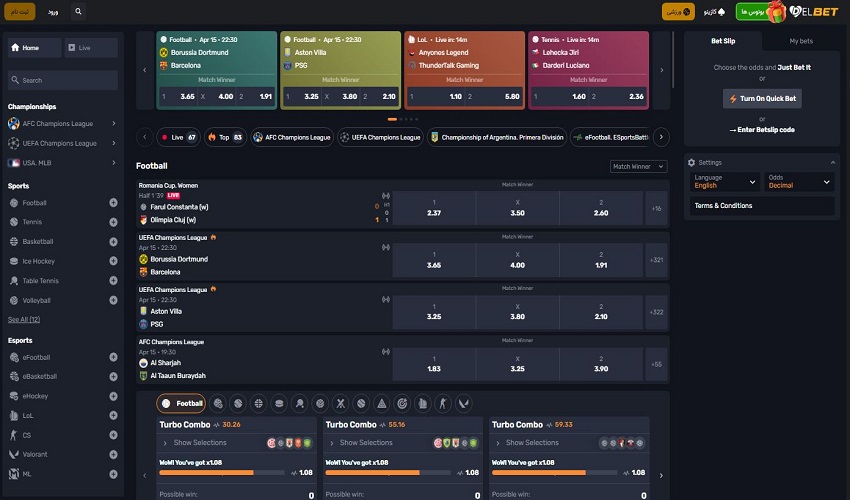Open Terms & Conditions
This screenshot has width=850, height=500.
tap(762, 206)
